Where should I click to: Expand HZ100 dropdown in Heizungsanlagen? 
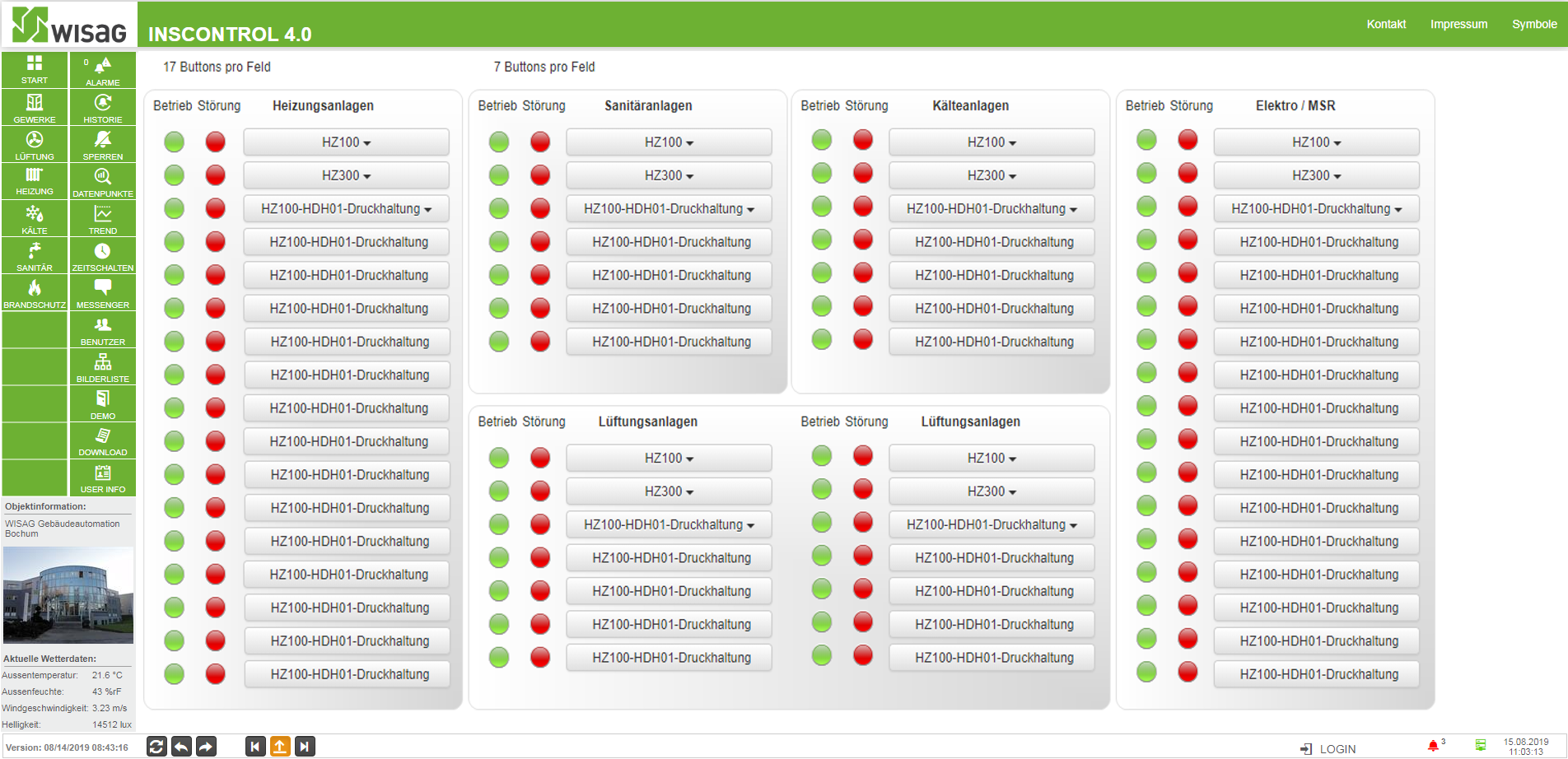click(346, 142)
